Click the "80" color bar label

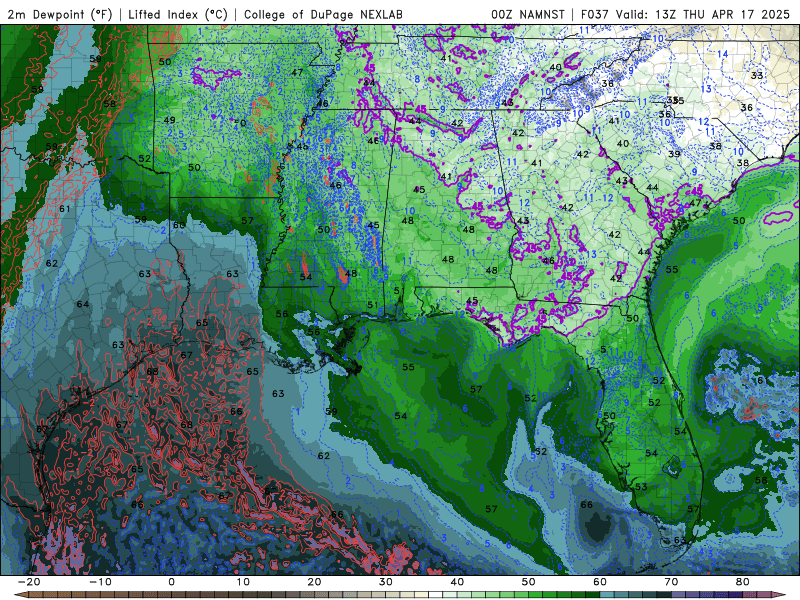(x=743, y=582)
